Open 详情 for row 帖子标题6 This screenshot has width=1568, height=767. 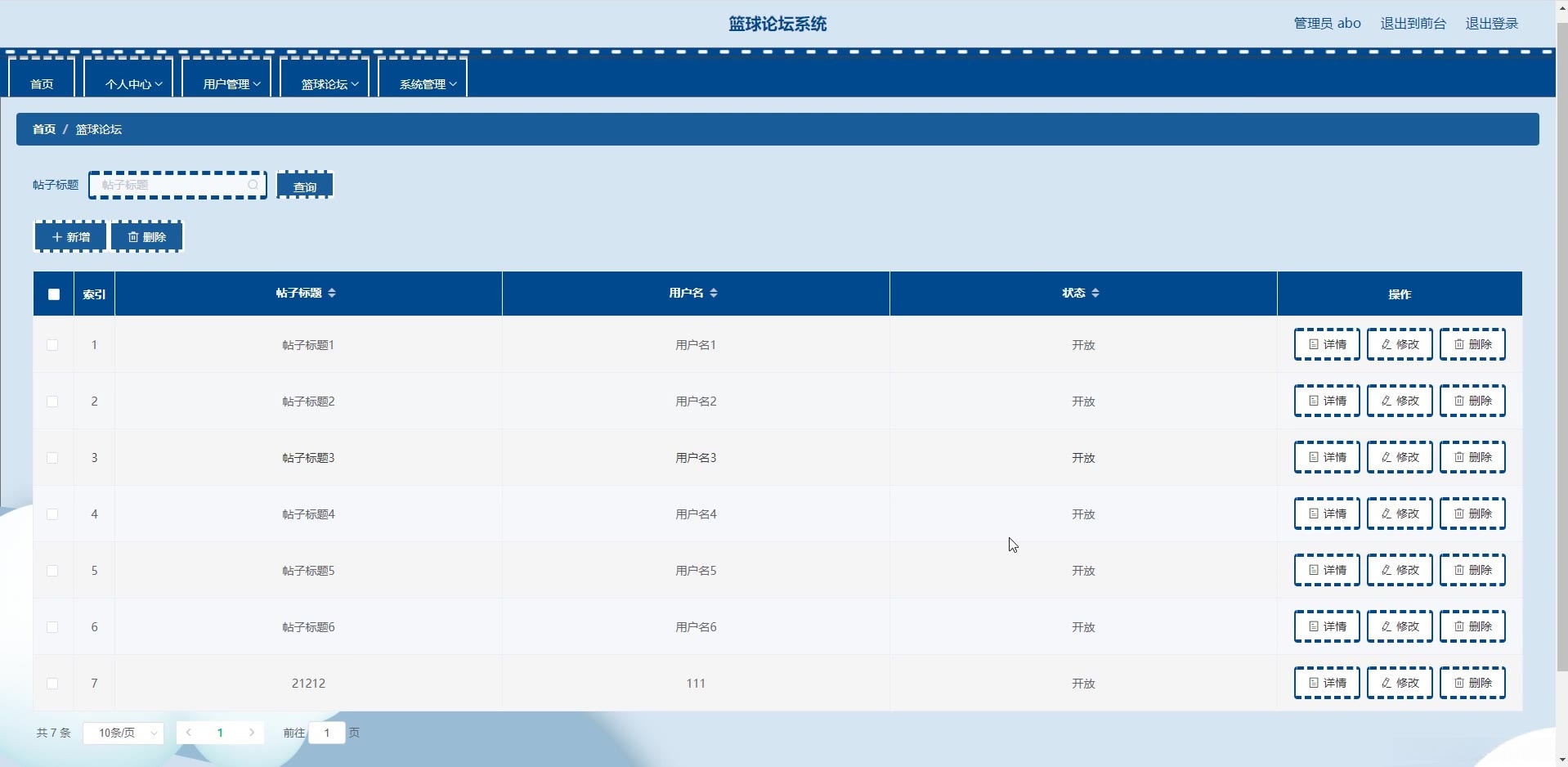point(1327,626)
